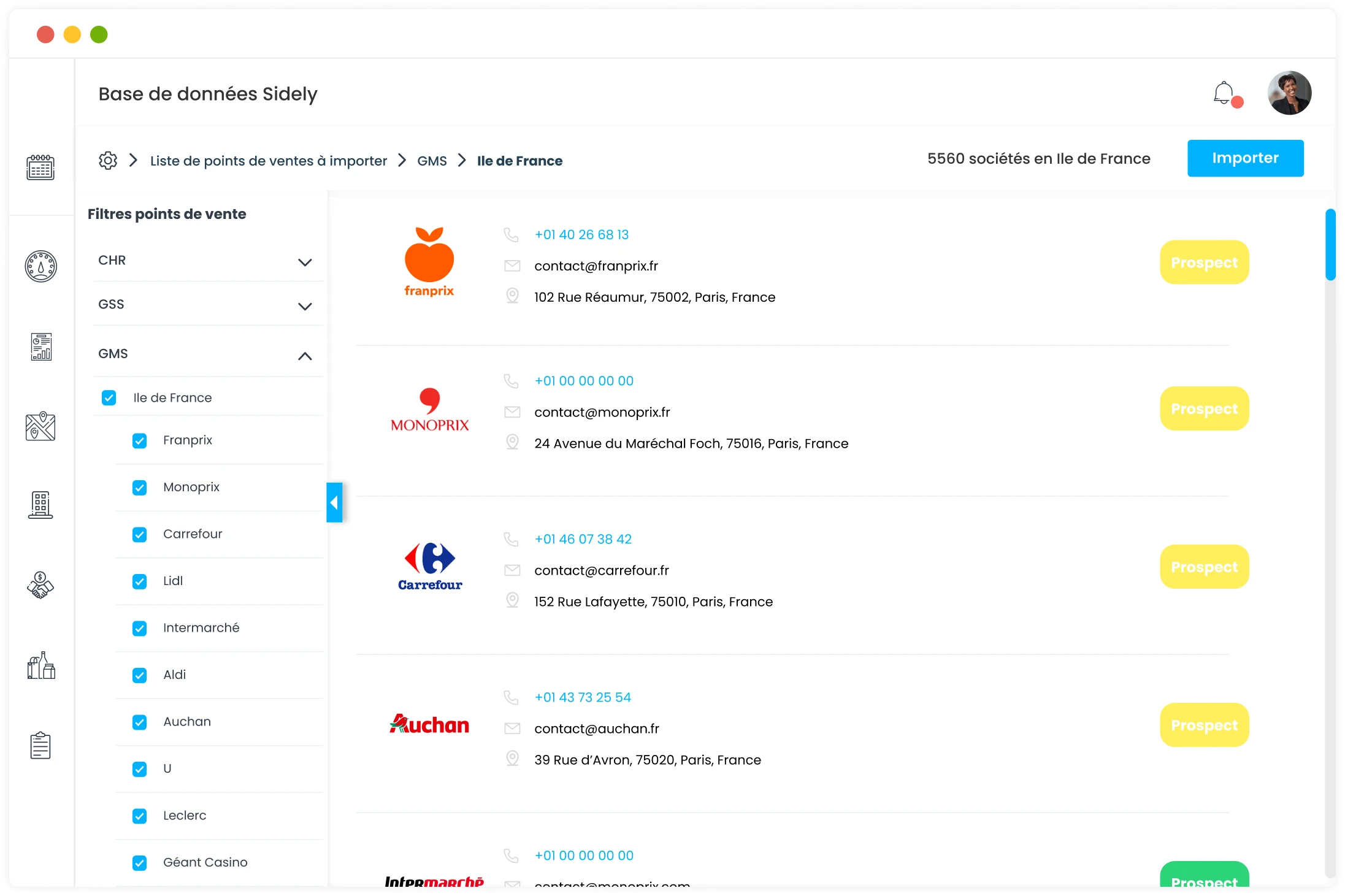Click the Monoprix email envelope icon
Screen dimensions: 1345x896
(512, 412)
